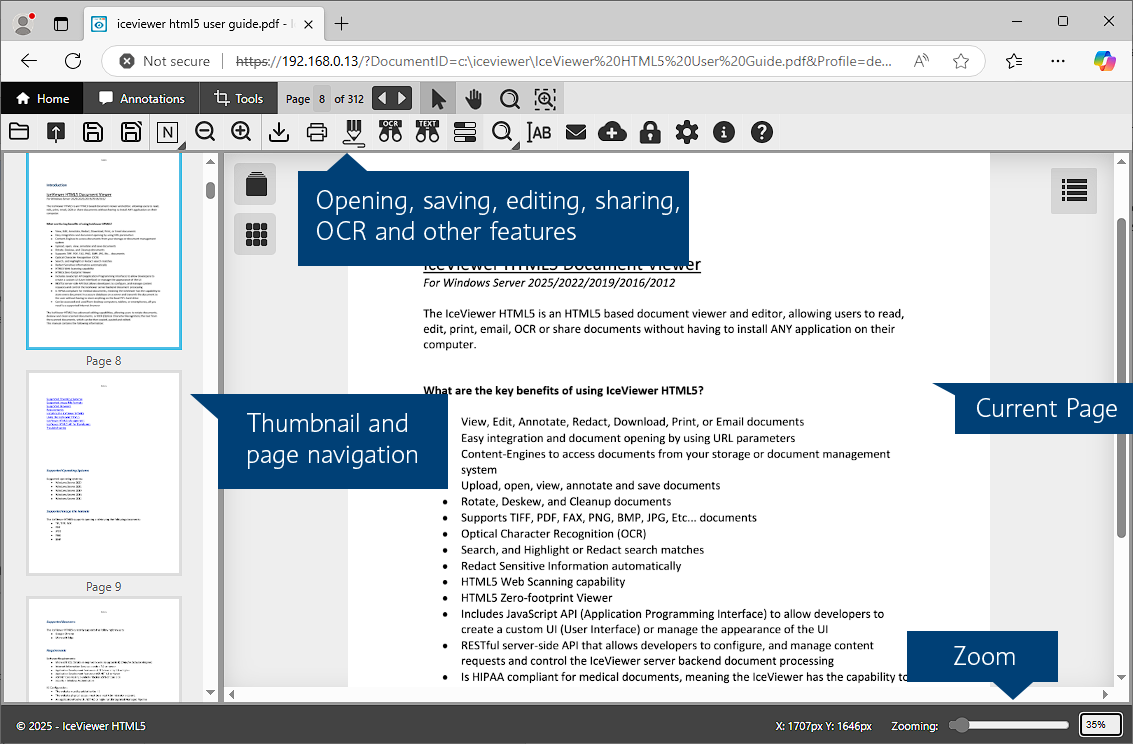Add page to favorites with star icon

960,61
